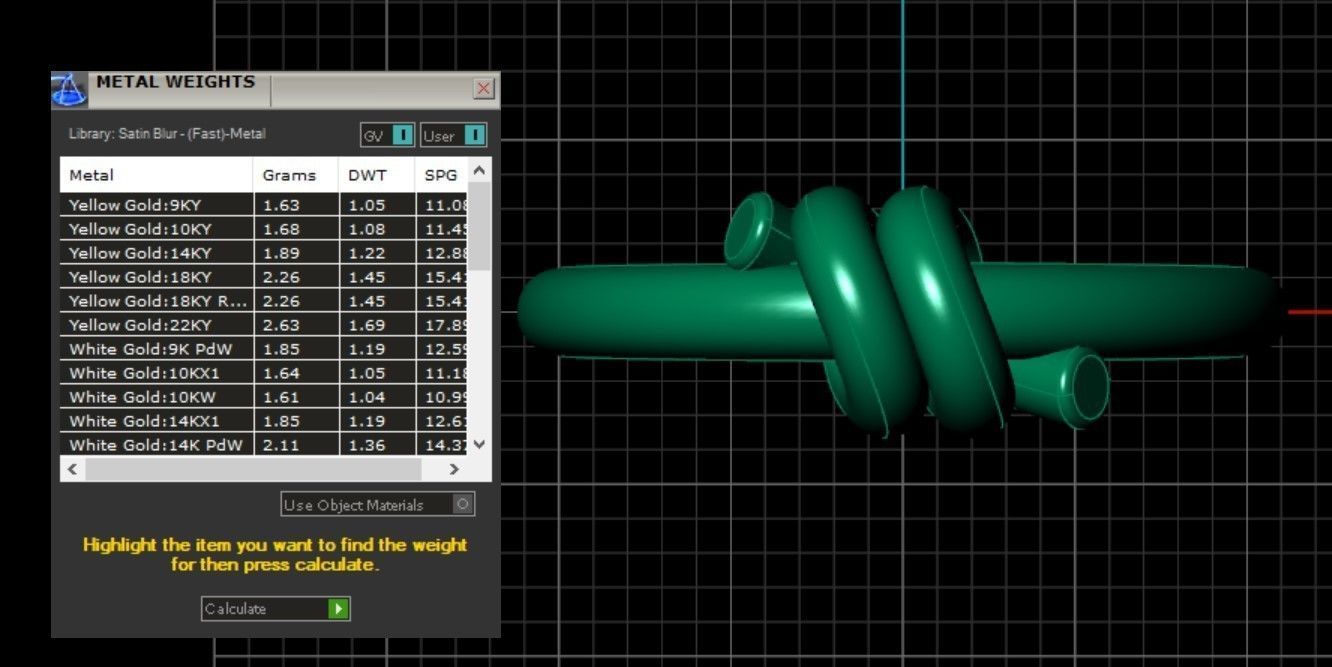Select the Yellow Gold:18KY R... row
The height and width of the screenshot is (667, 1332).
click(x=264, y=301)
